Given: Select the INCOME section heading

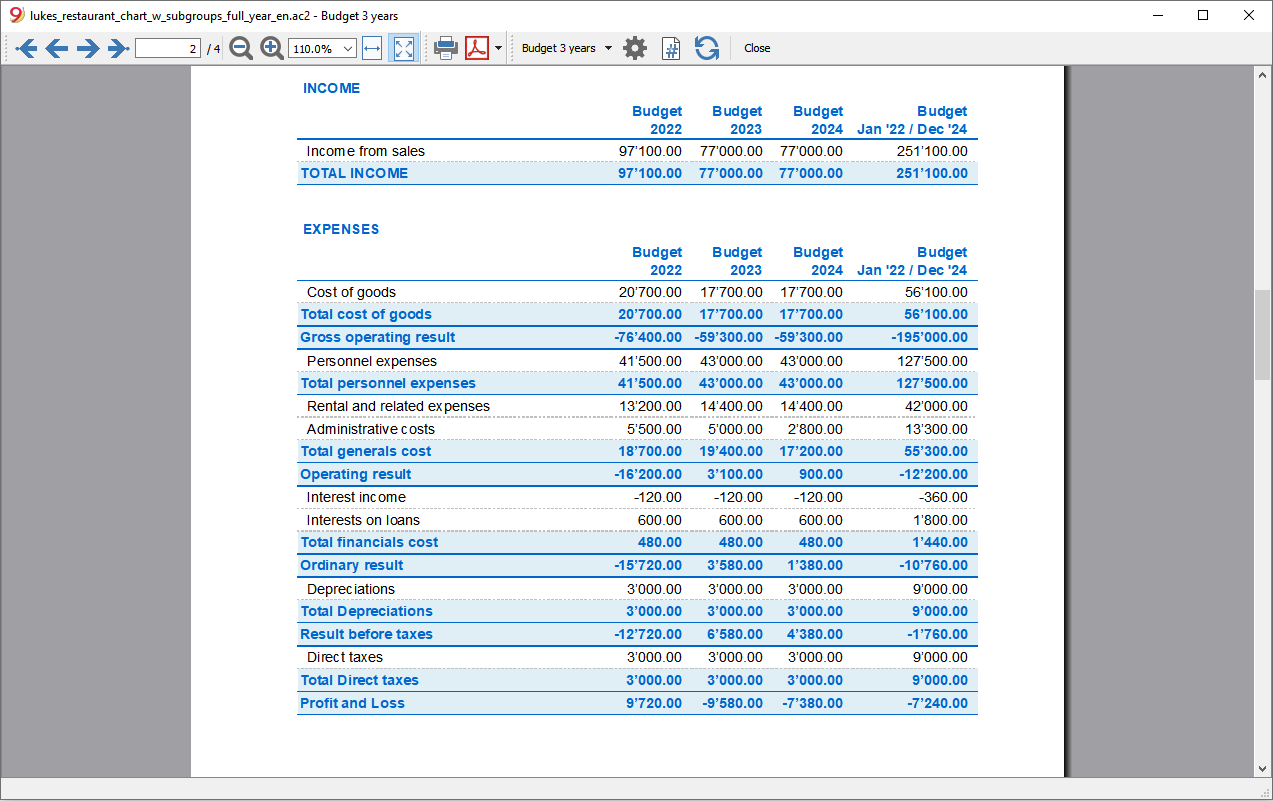Looking at the screenshot, I should tap(331, 88).
